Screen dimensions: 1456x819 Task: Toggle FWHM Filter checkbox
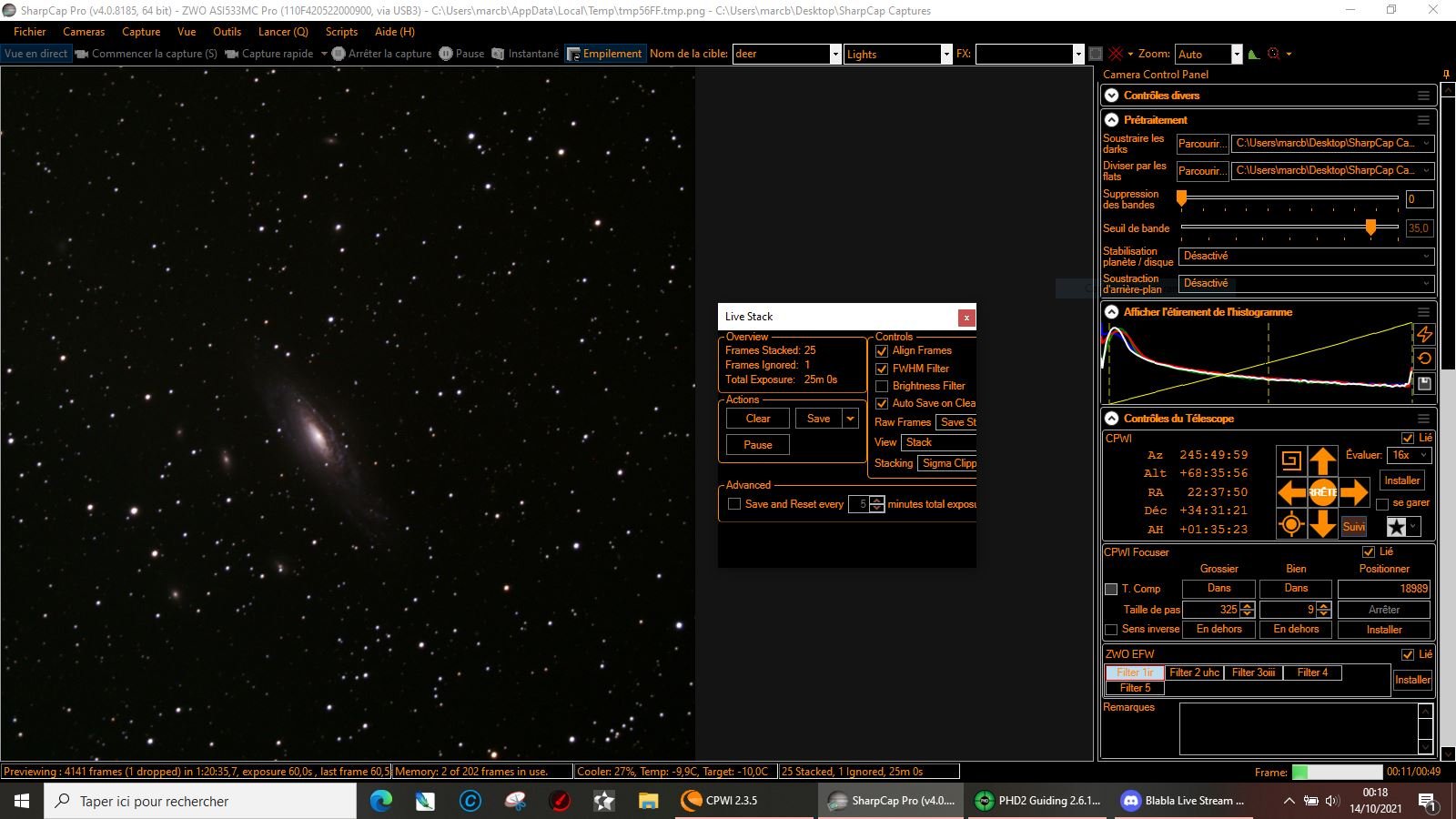pos(882,369)
